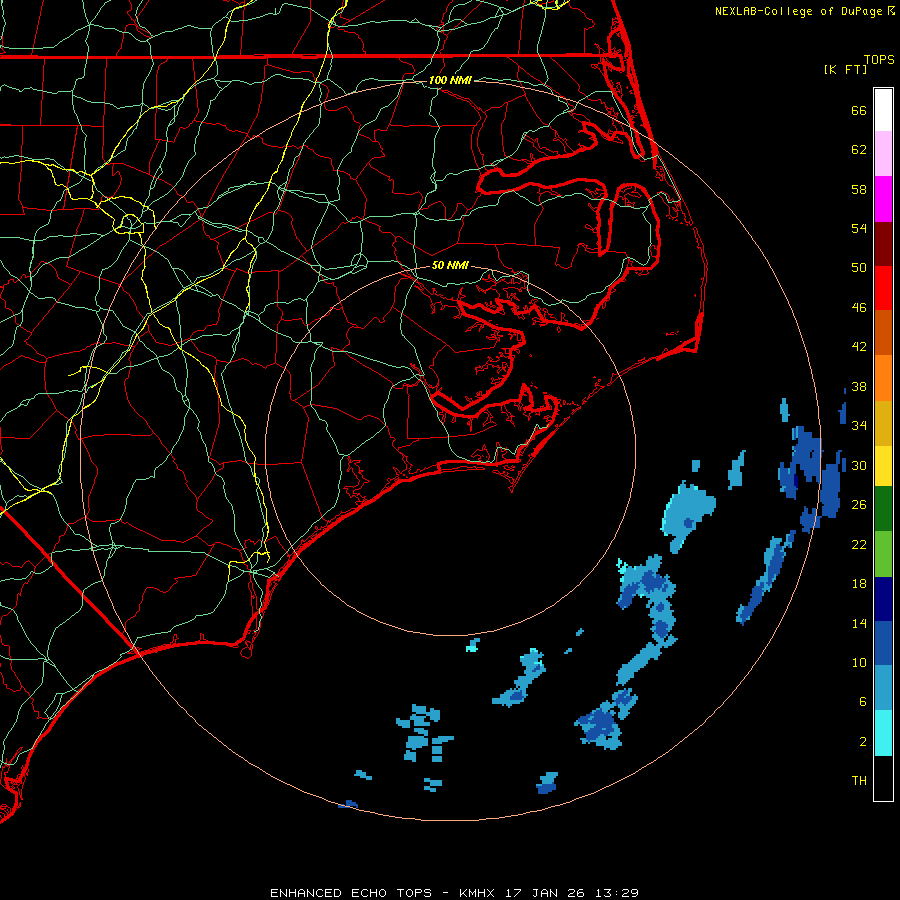Click the '13:29' timestamp text
This screenshot has width=900, height=900.
pyautogui.click(x=616, y=893)
